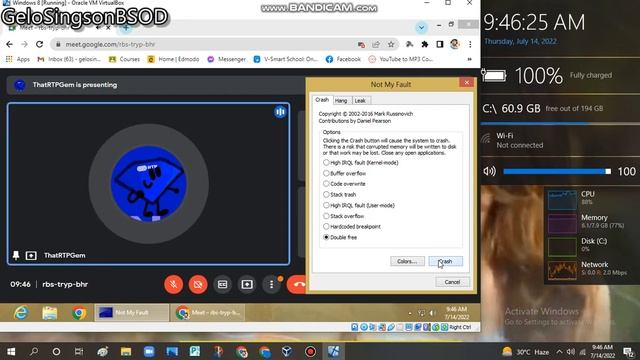This screenshot has height=360, width=640.
Task: Open Chrome tab search chevron
Action: (x=421, y=28)
